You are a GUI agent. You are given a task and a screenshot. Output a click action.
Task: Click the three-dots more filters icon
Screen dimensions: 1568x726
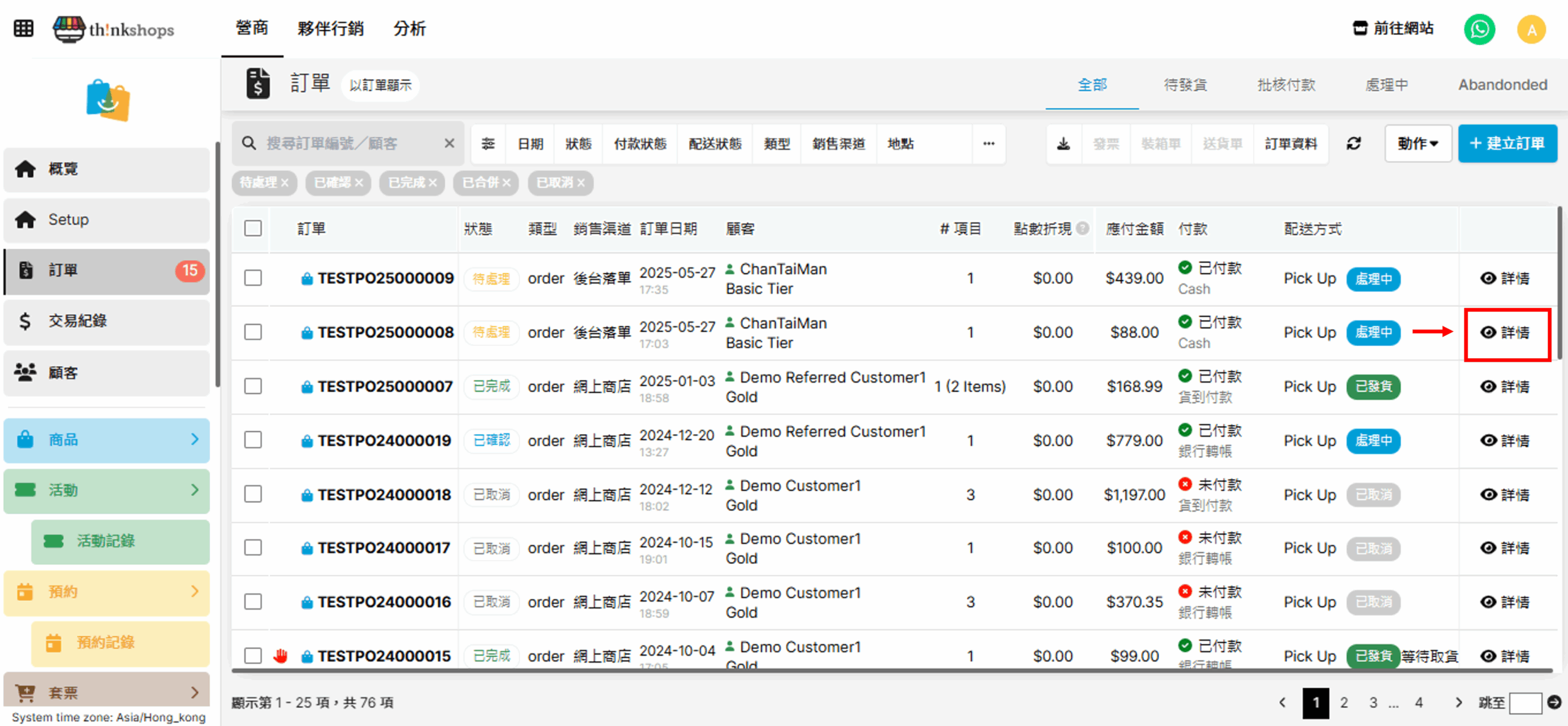click(989, 144)
